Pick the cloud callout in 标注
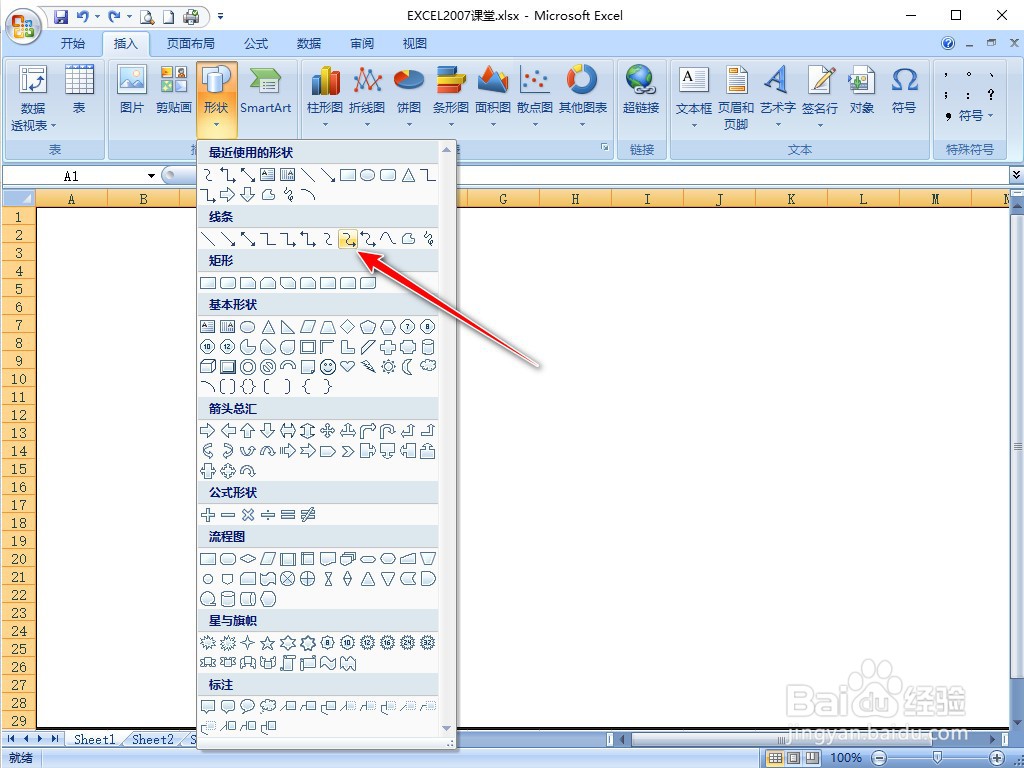 click(268, 706)
